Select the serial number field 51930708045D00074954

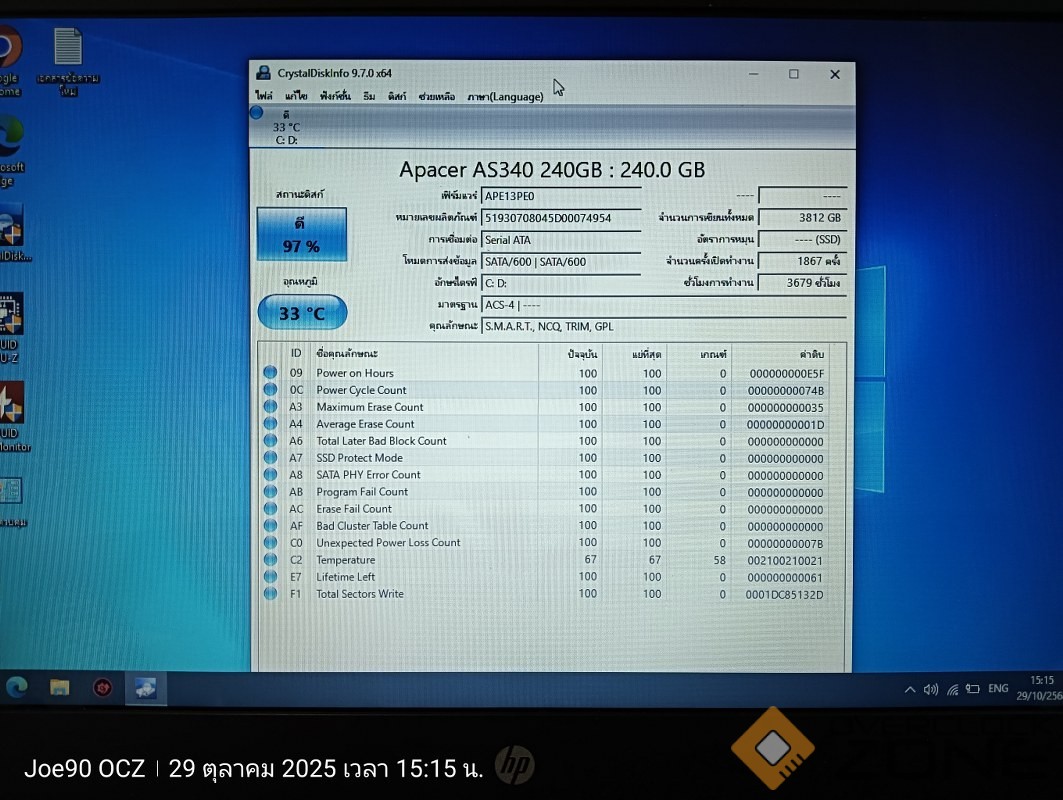[x=561, y=218]
